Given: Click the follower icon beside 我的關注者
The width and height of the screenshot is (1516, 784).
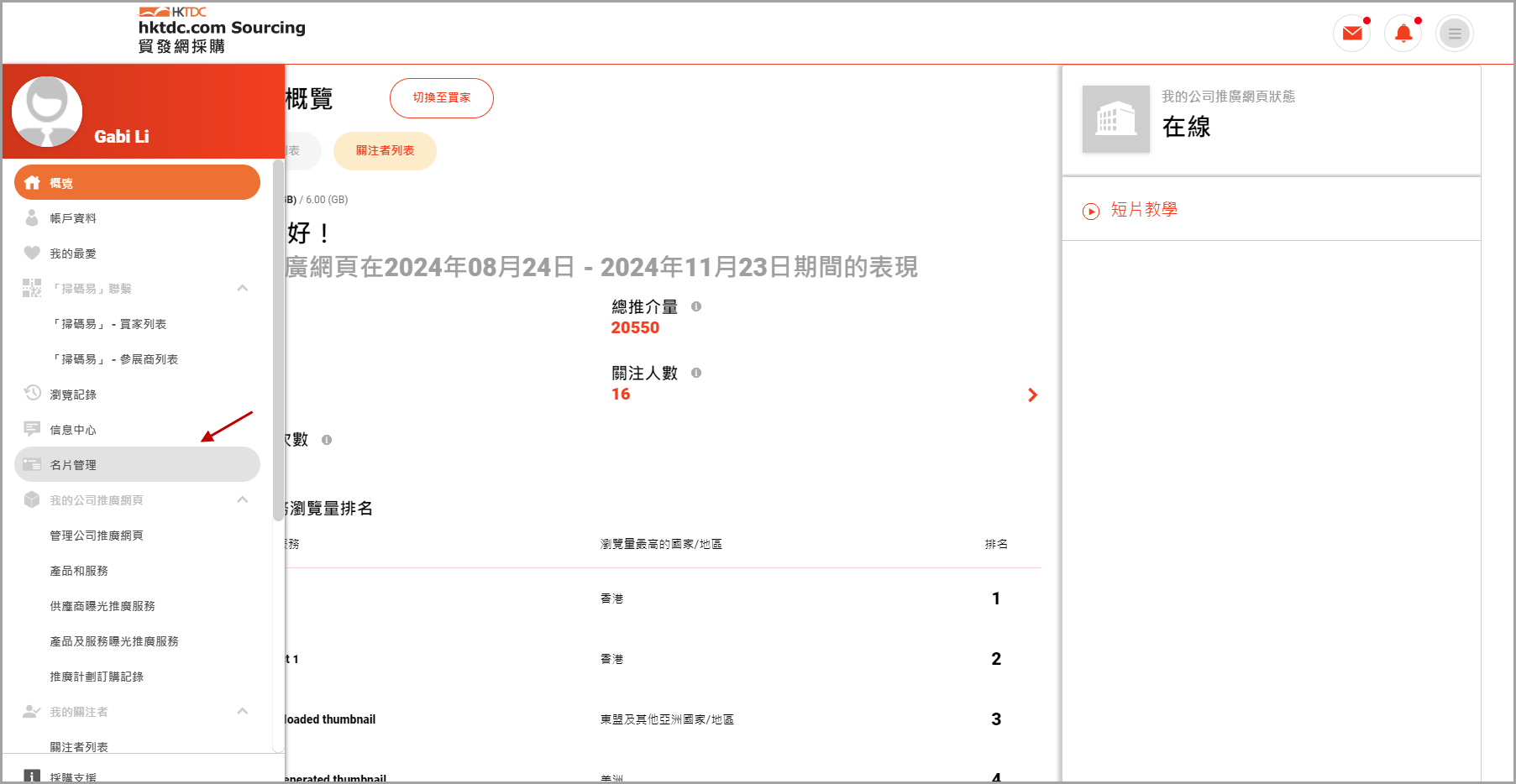Looking at the screenshot, I should coord(32,711).
